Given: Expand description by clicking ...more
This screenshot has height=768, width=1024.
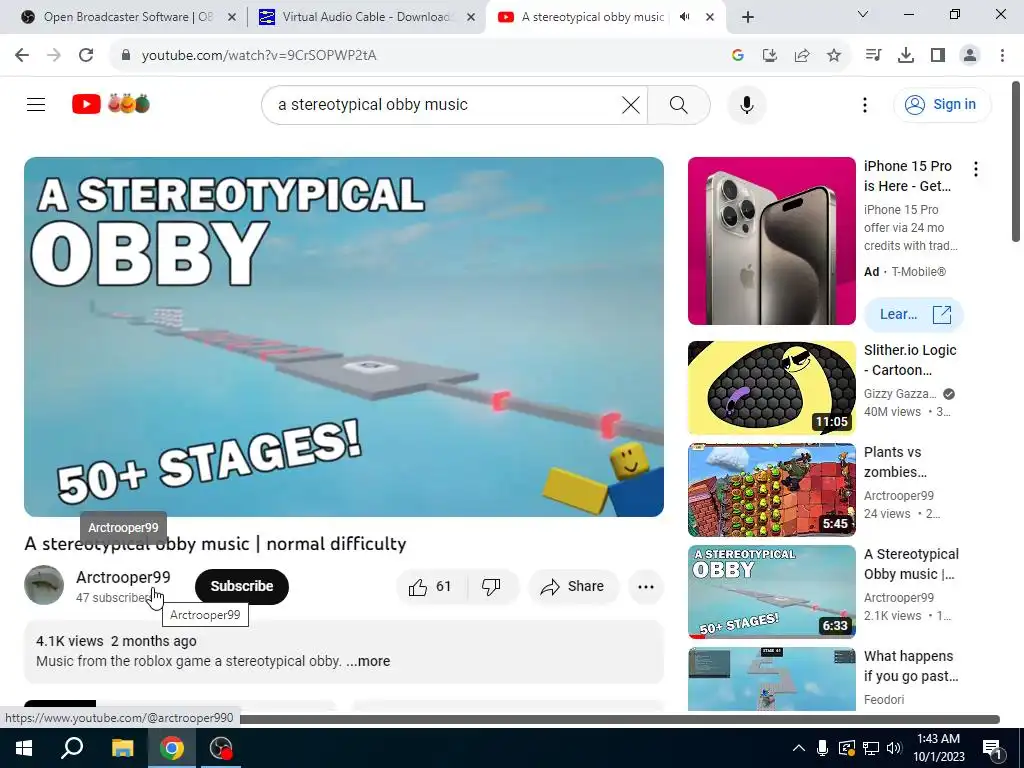Looking at the screenshot, I should coord(368,661).
